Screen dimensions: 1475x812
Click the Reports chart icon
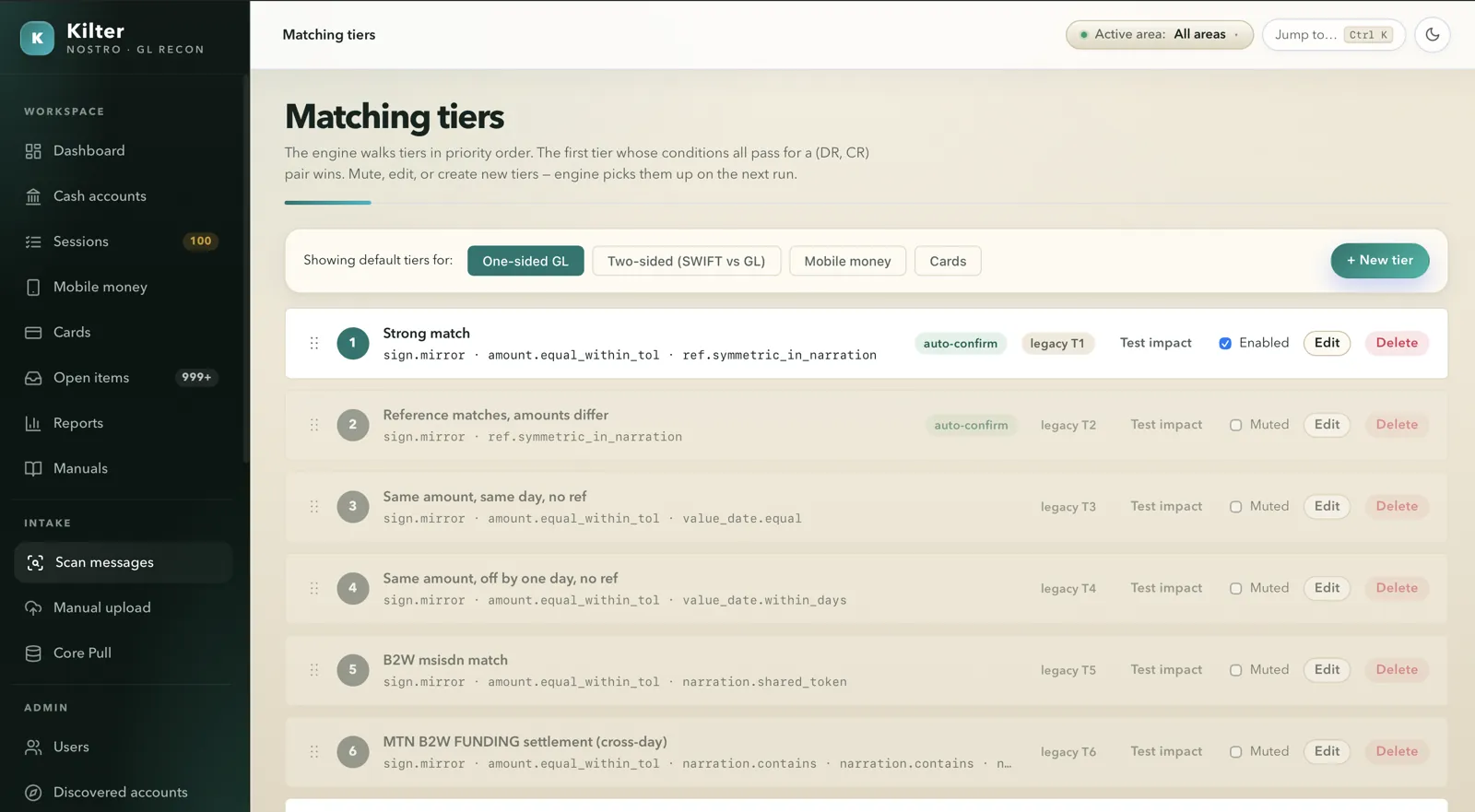point(33,423)
